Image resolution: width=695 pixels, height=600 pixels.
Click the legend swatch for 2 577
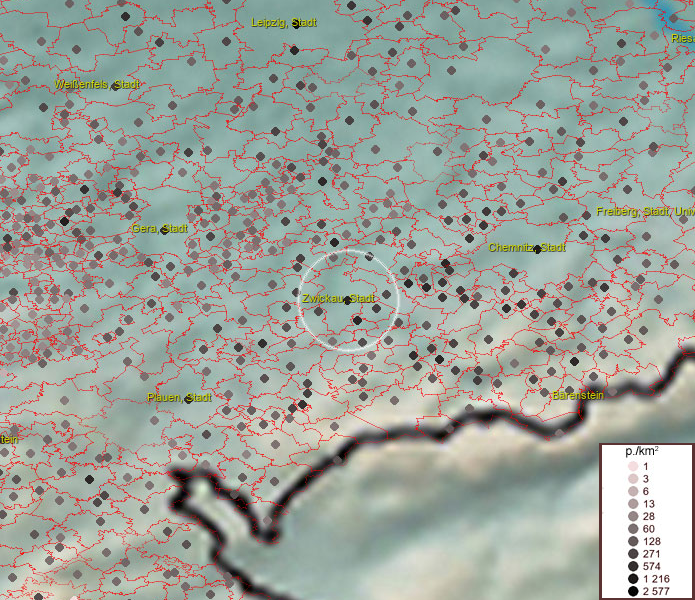(x=633, y=591)
